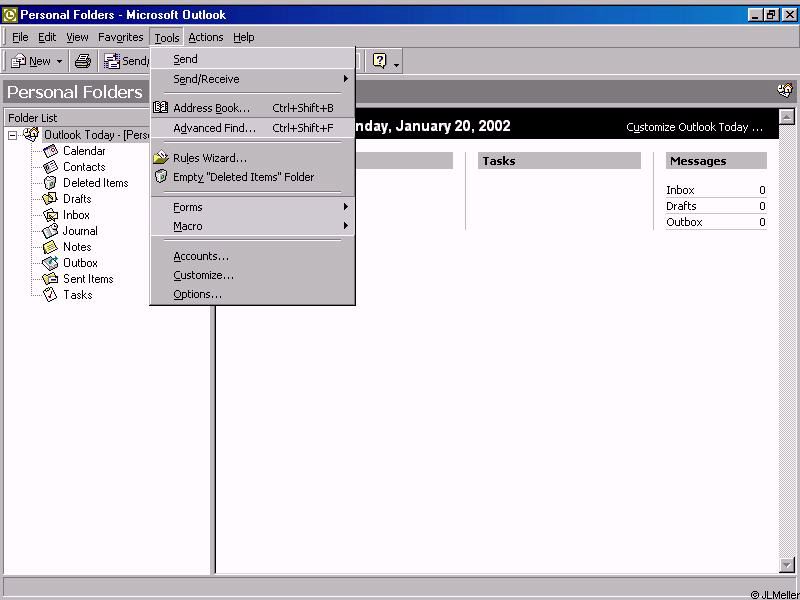Viewport: 800px width, 600px height.
Task: Click the Rules Wizard menu icon
Action: coord(161,158)
